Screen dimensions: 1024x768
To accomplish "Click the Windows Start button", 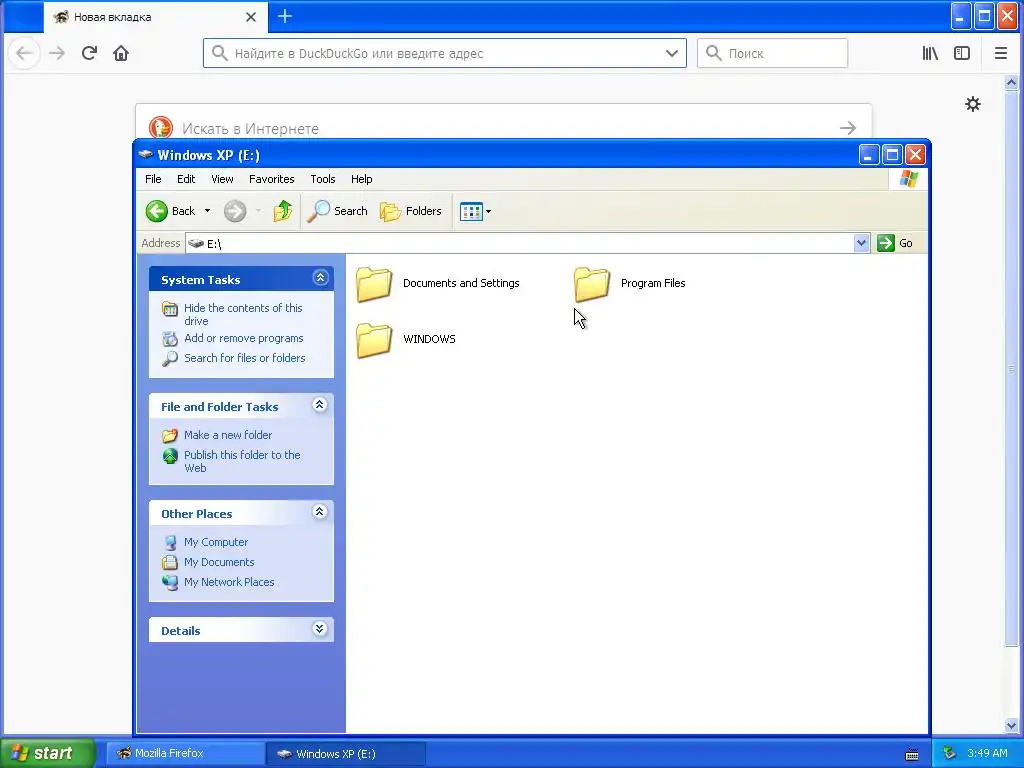I will (x=48, y=753).
